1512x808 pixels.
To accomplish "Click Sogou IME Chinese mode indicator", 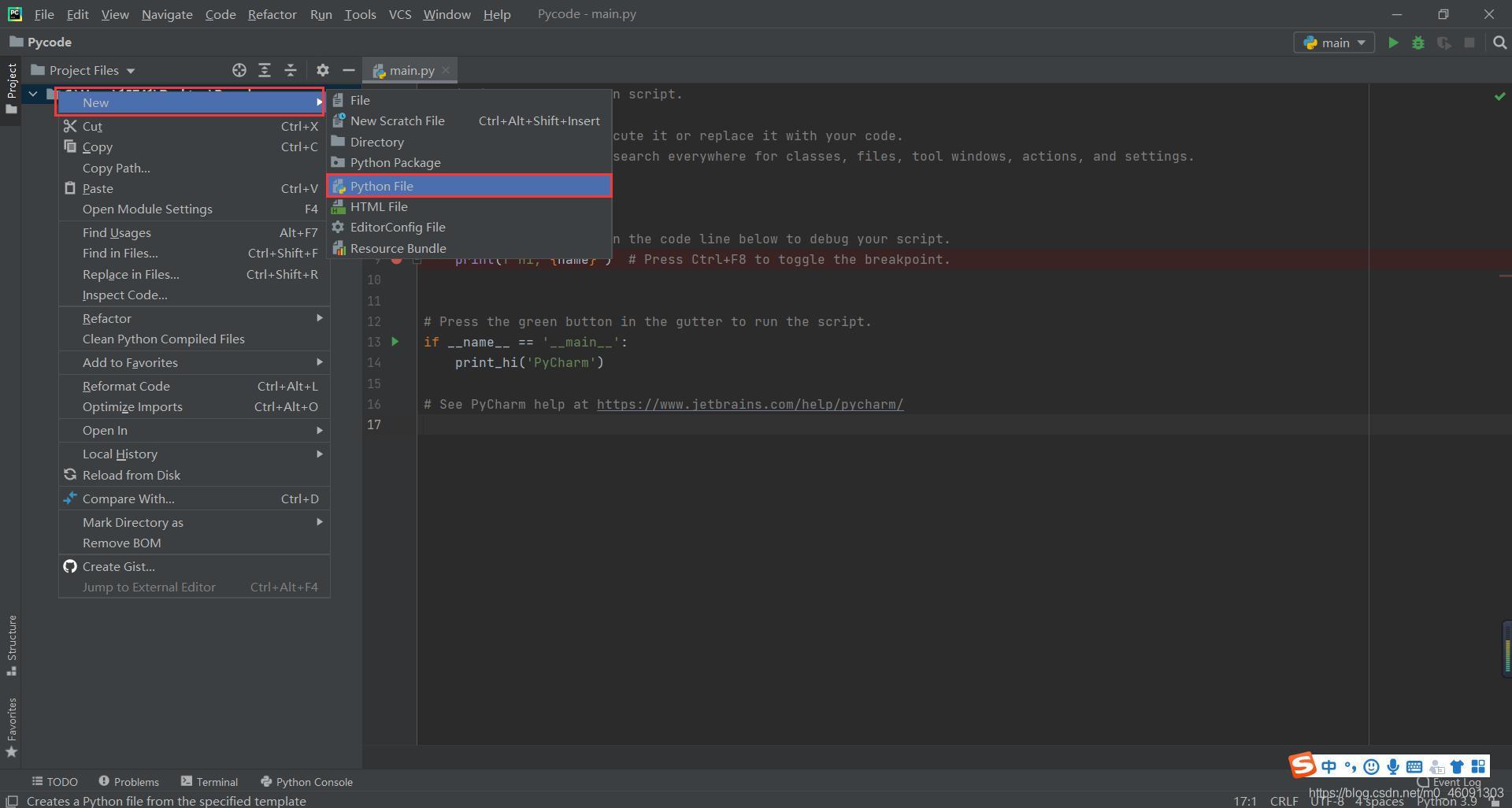I will click(x=1329, y=766).
